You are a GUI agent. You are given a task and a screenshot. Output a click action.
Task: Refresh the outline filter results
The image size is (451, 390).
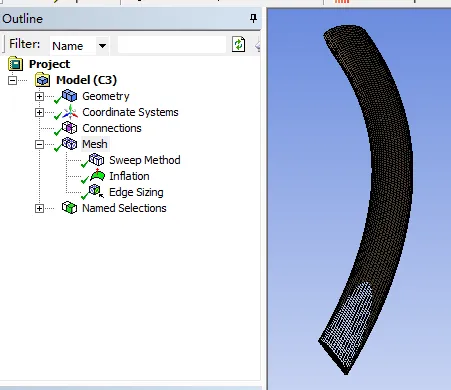click(238, 44)
